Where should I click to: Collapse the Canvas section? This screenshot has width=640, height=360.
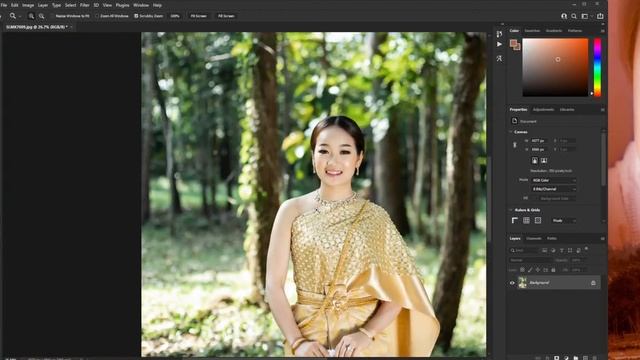click(511, 132)
